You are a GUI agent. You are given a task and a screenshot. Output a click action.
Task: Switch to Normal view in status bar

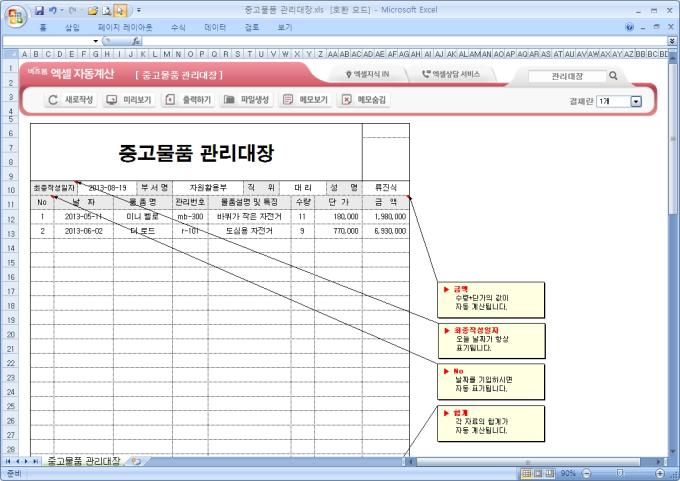tap(526, 473)
